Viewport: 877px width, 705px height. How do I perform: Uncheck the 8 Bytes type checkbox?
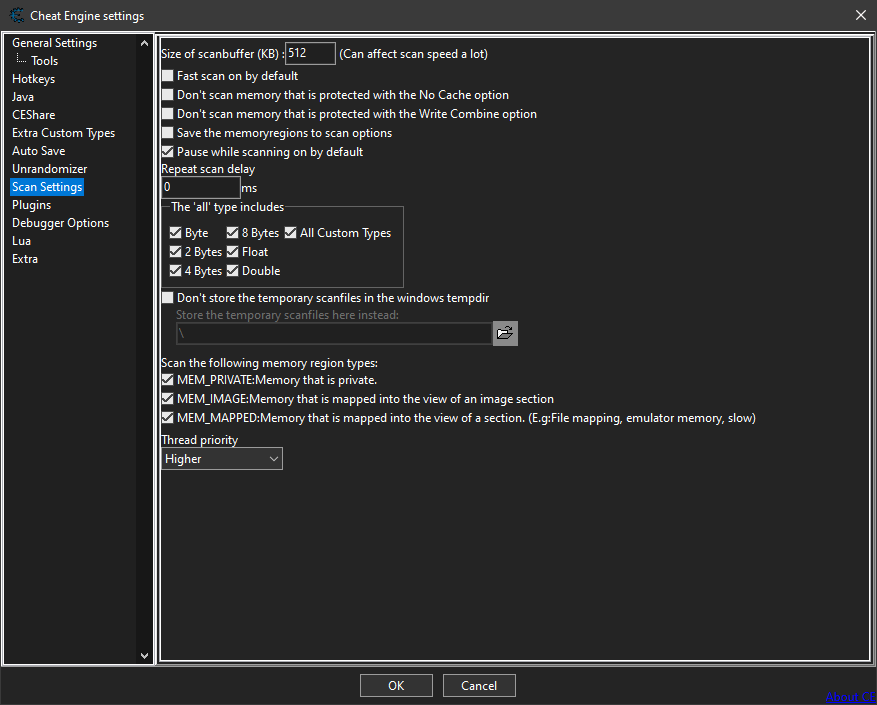[233, 233]
